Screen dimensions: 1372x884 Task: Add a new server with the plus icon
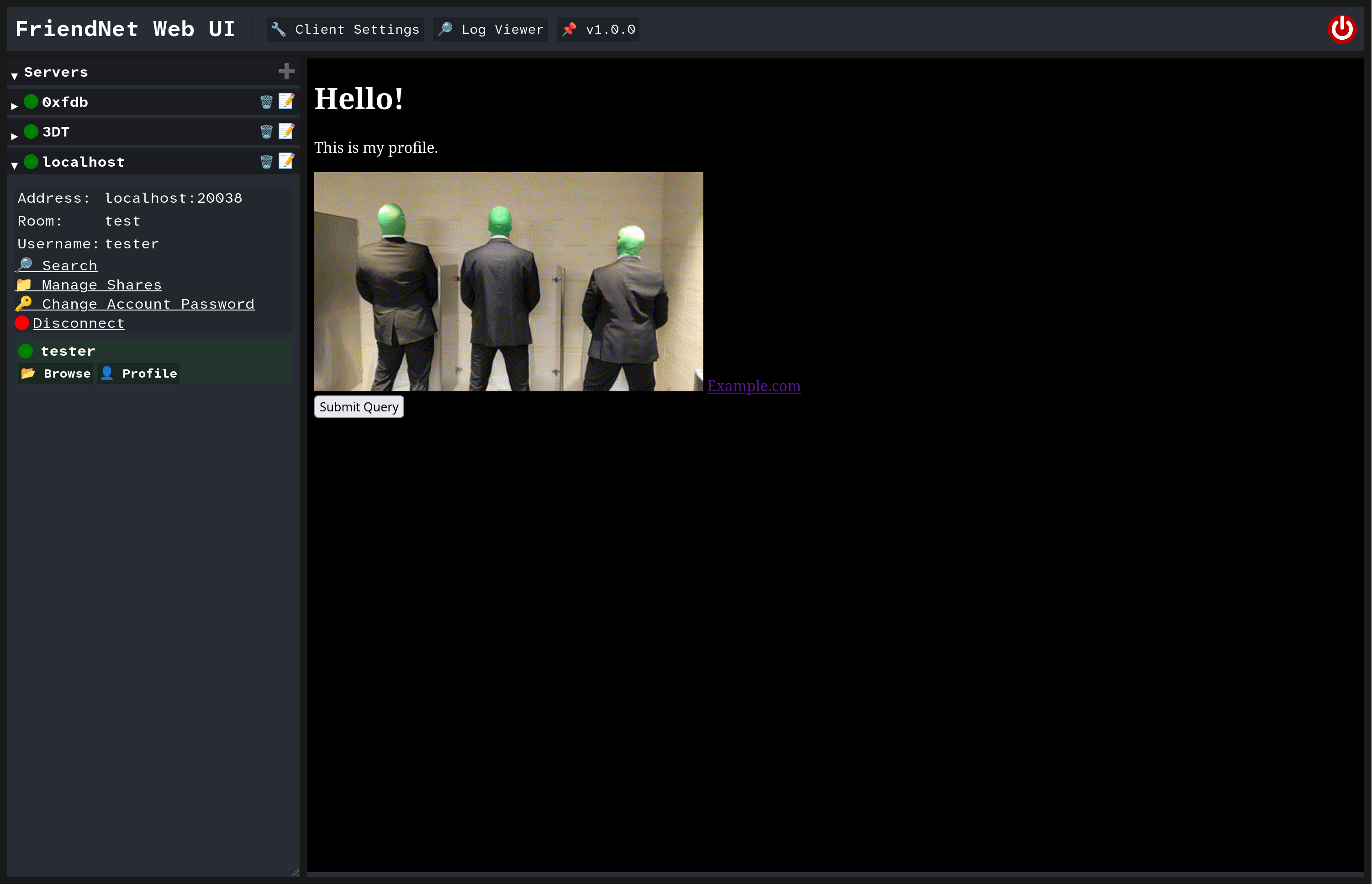[286, 71]
